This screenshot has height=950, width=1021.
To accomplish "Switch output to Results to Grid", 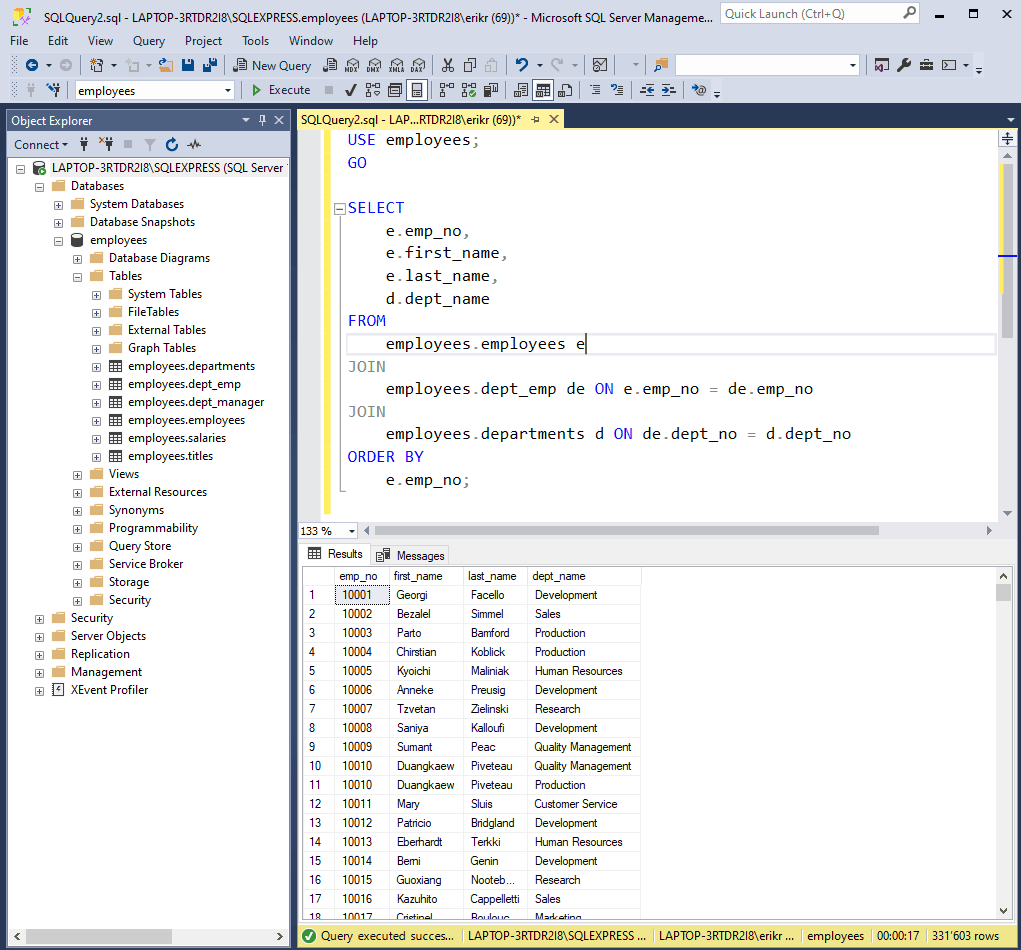I will [x=543, y=90].
